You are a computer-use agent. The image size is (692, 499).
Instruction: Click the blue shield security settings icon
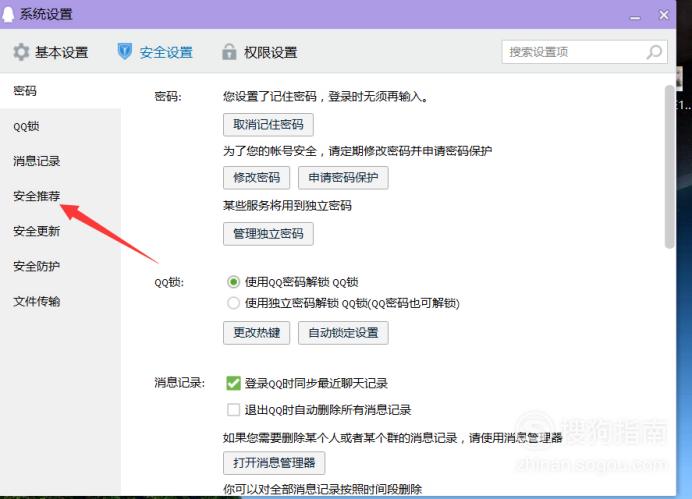(125, 52)
